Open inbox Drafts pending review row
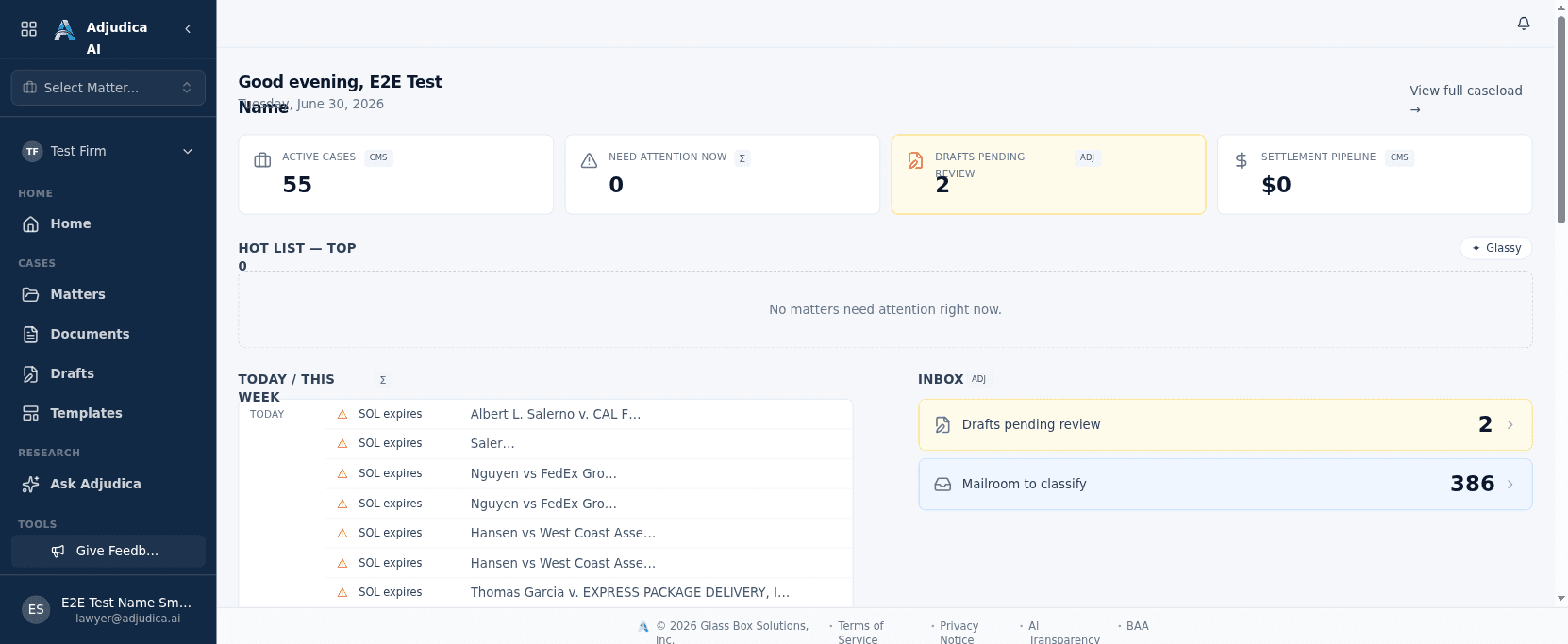This screenshot has height=644, width=1568. pos(1226,425)
